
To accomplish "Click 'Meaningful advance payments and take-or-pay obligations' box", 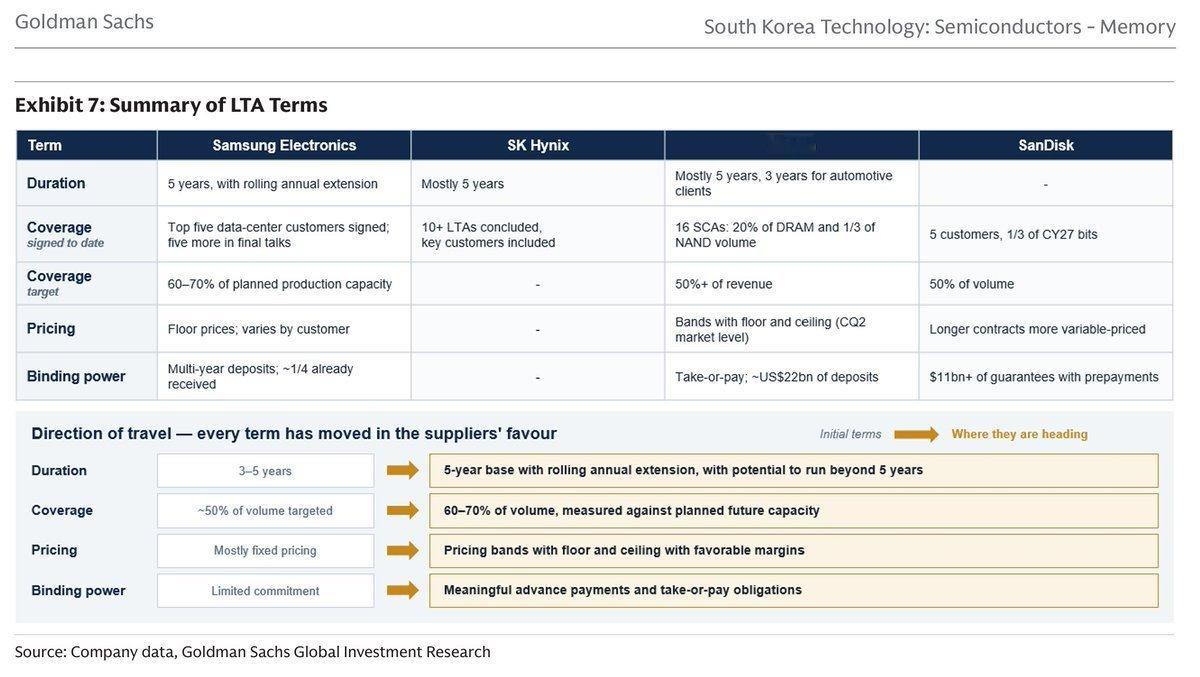I will coord(794,590).
